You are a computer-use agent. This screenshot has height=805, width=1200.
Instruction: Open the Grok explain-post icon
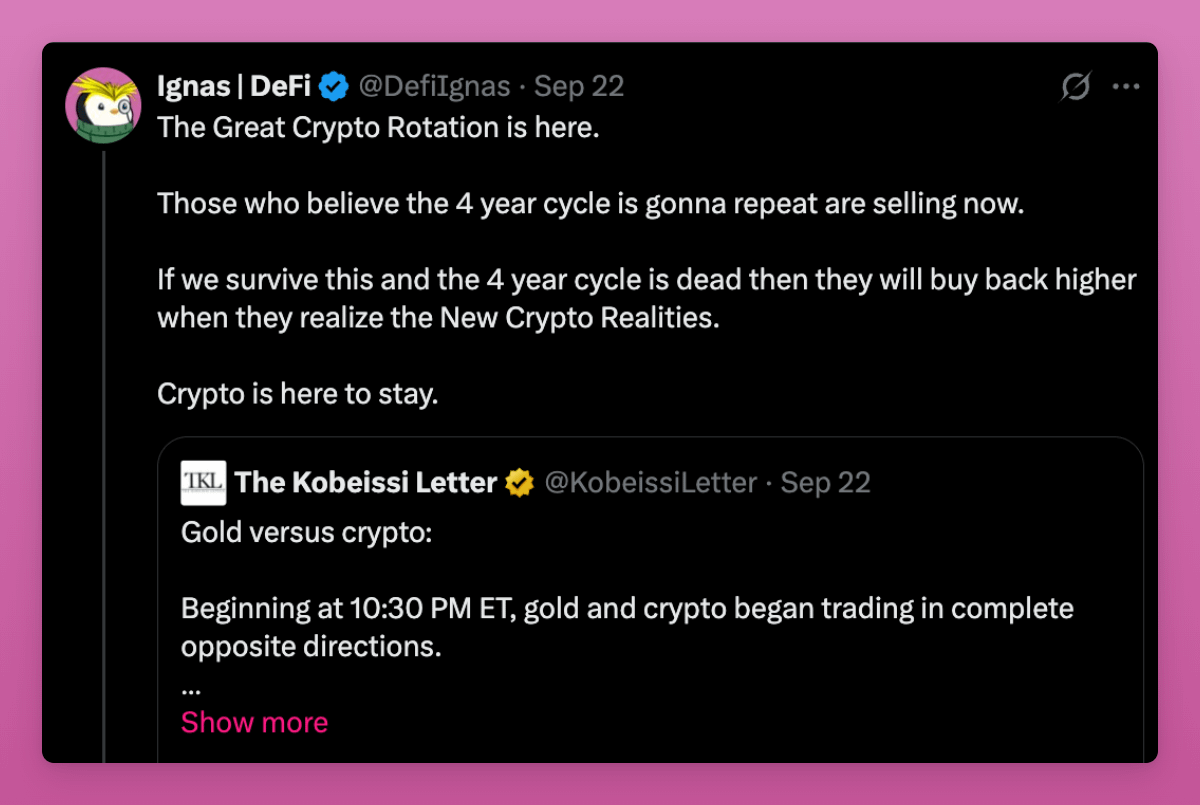click(1076, 88)
